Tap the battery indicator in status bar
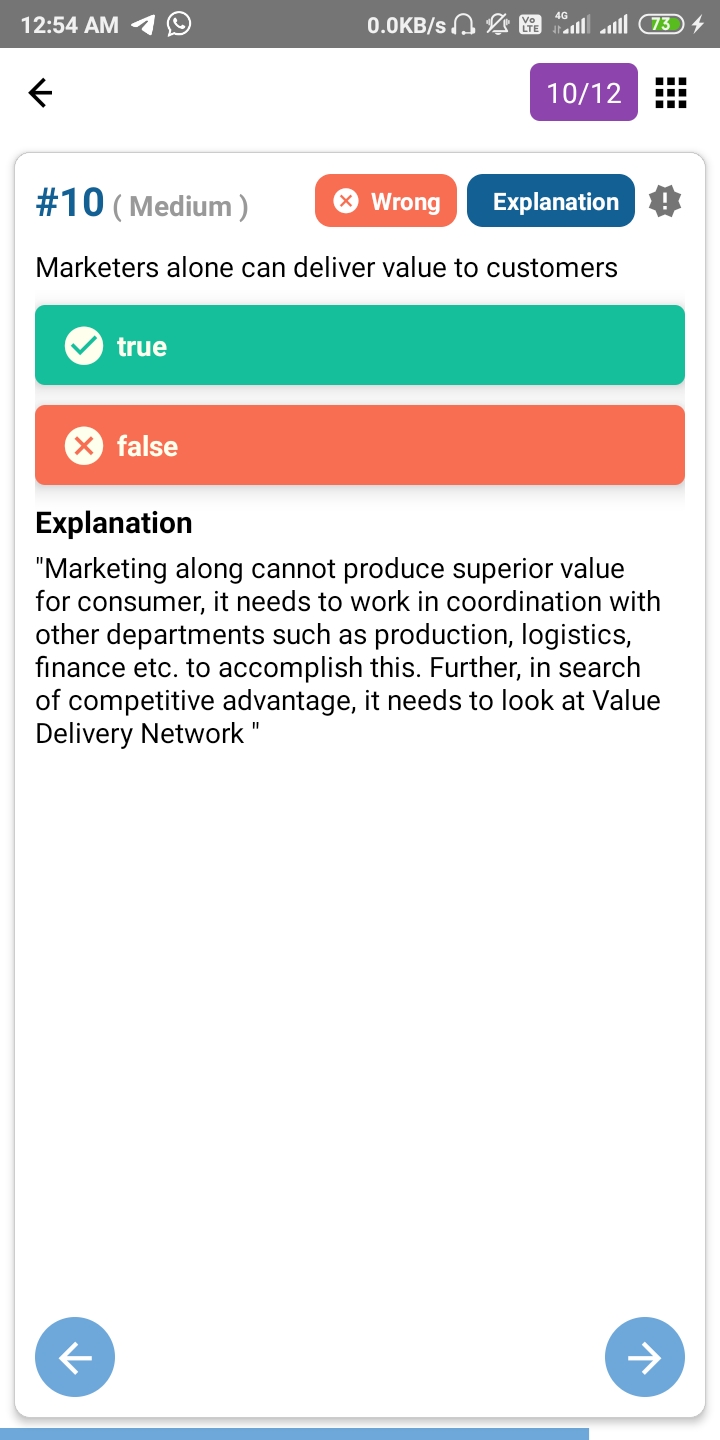Image resolution: width=720 pixels, height=1440 pixels. (x=661, y=25)
